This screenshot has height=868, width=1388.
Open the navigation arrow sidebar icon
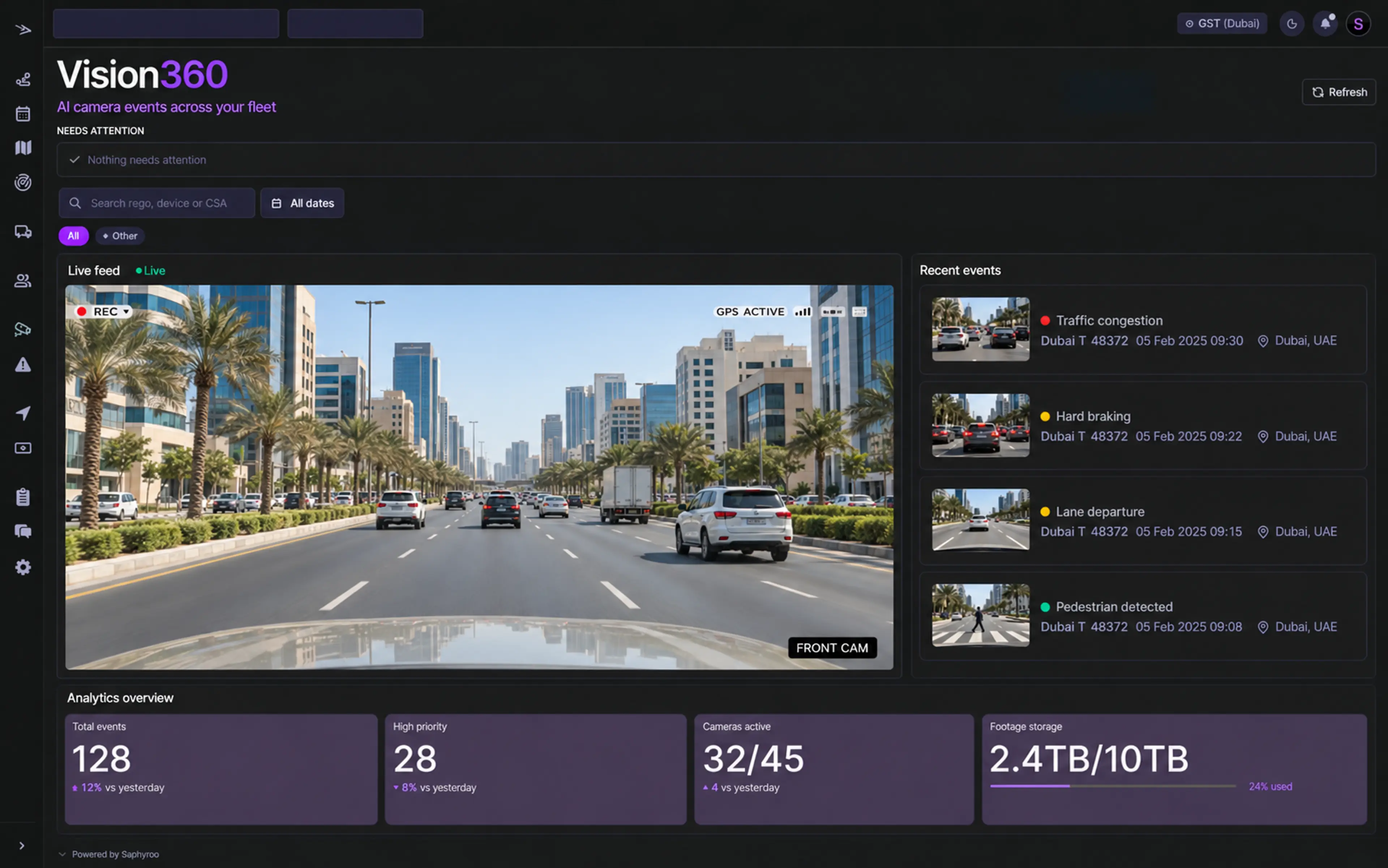pyautogui.click(x=23, y=413)
